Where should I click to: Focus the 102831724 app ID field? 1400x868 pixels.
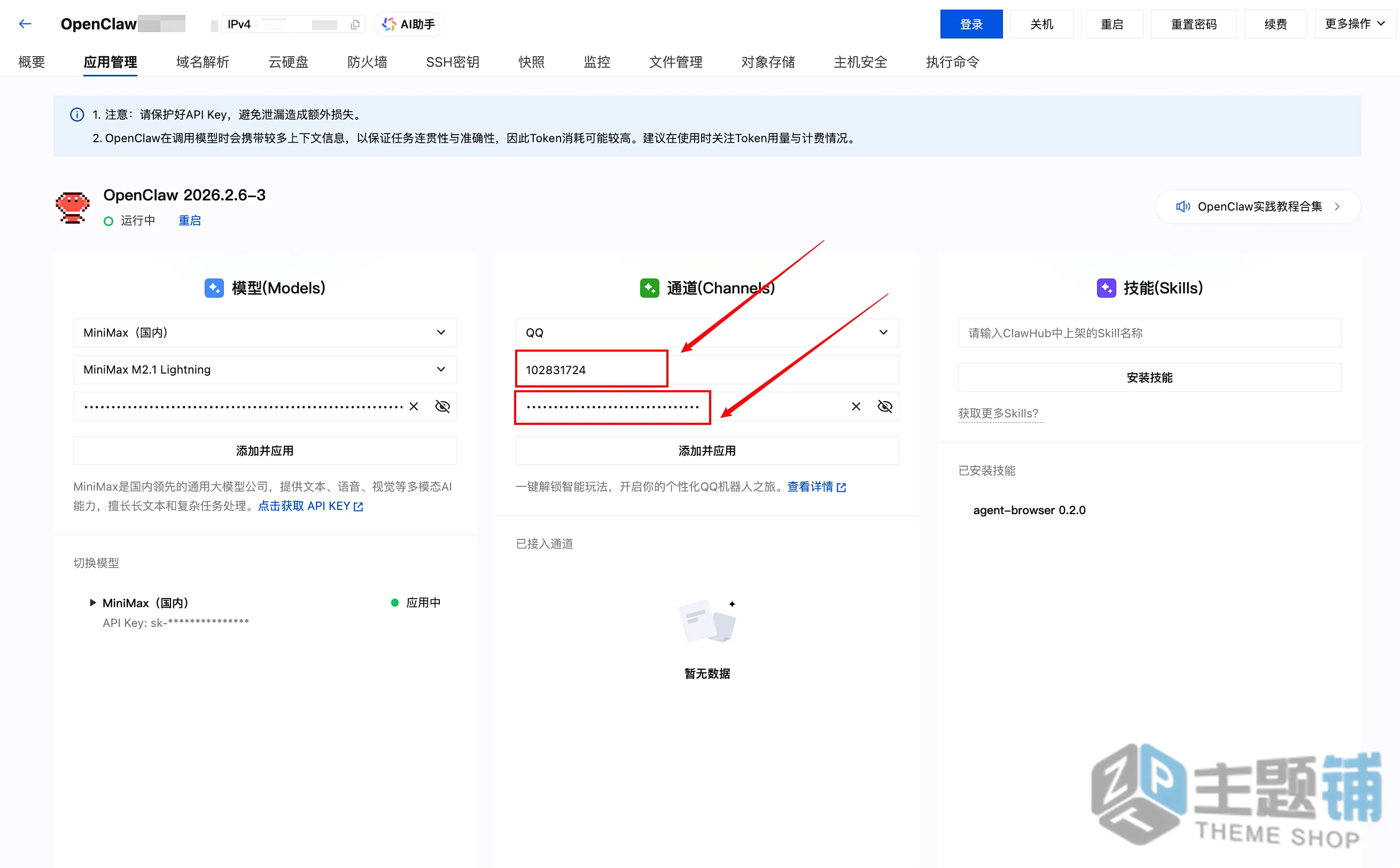click(x=707, y=370)
